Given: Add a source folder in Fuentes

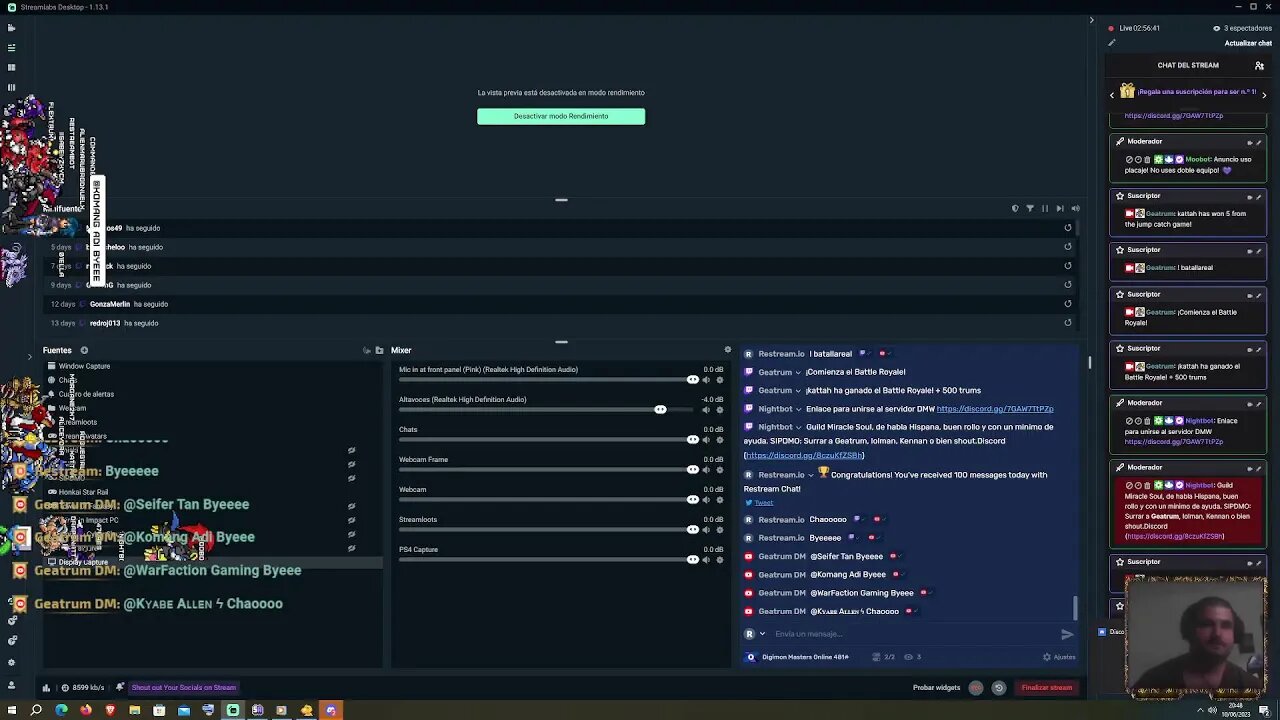Looking at the screenshot, I should (x=379, y=350).
